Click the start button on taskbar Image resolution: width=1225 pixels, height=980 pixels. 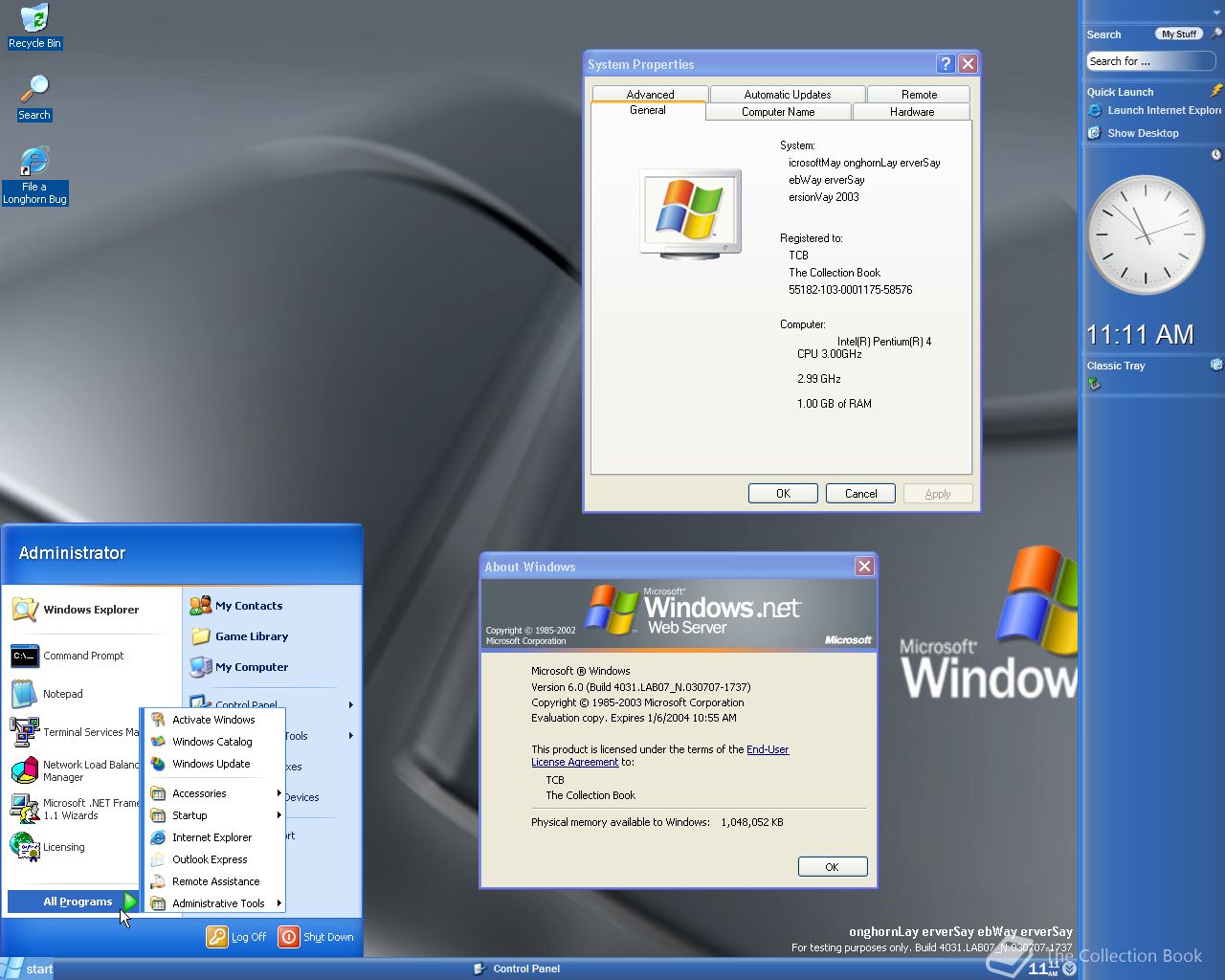pyautogui.click(x=27, y=969)
